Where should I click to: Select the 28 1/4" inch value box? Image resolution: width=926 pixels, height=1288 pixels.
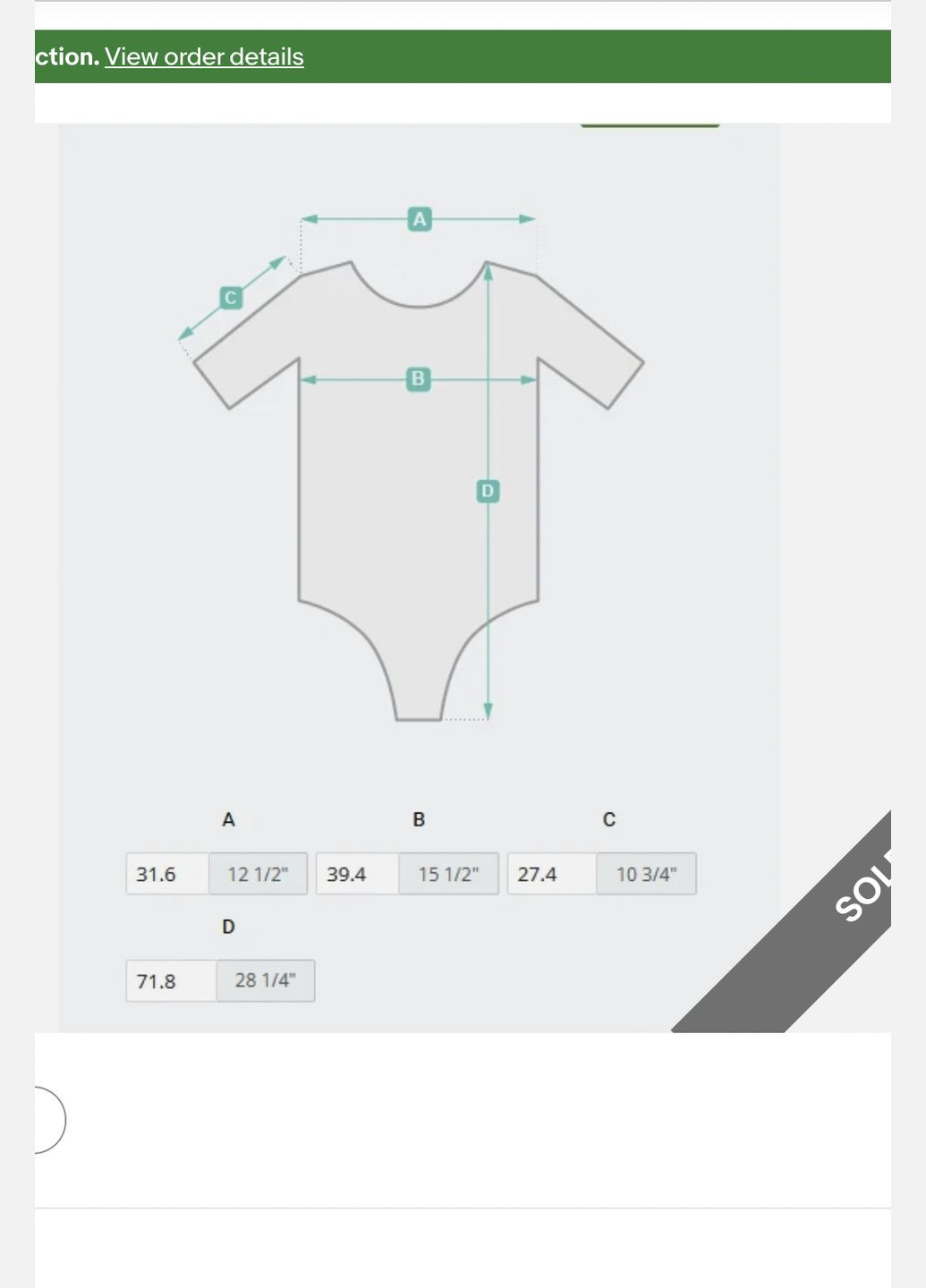coord(265,981)
